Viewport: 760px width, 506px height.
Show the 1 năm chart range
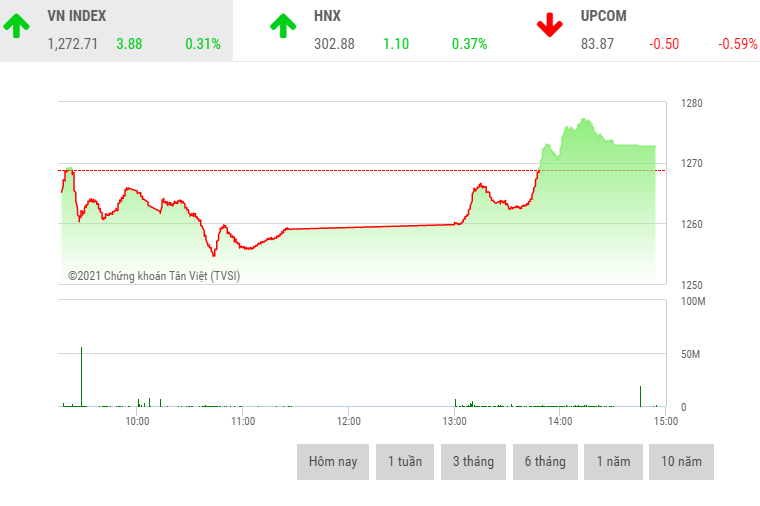pyautogui.click(x=613, y=462)
